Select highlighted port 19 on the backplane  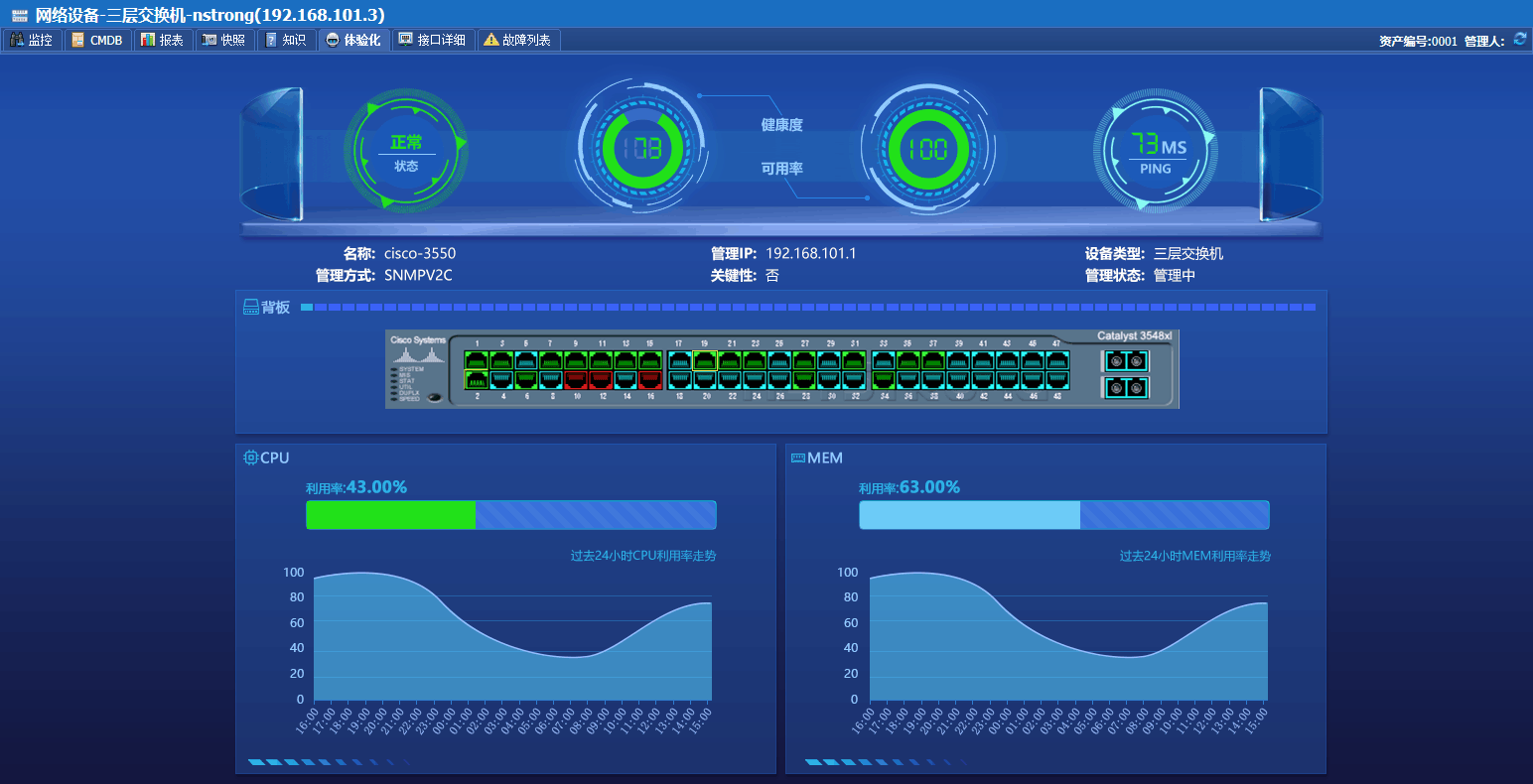point(704,360)
